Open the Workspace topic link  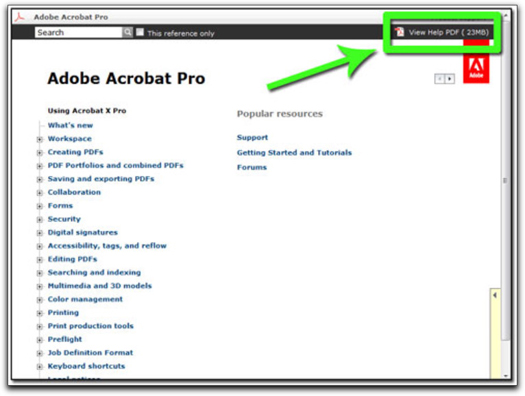tap(70, 139)
